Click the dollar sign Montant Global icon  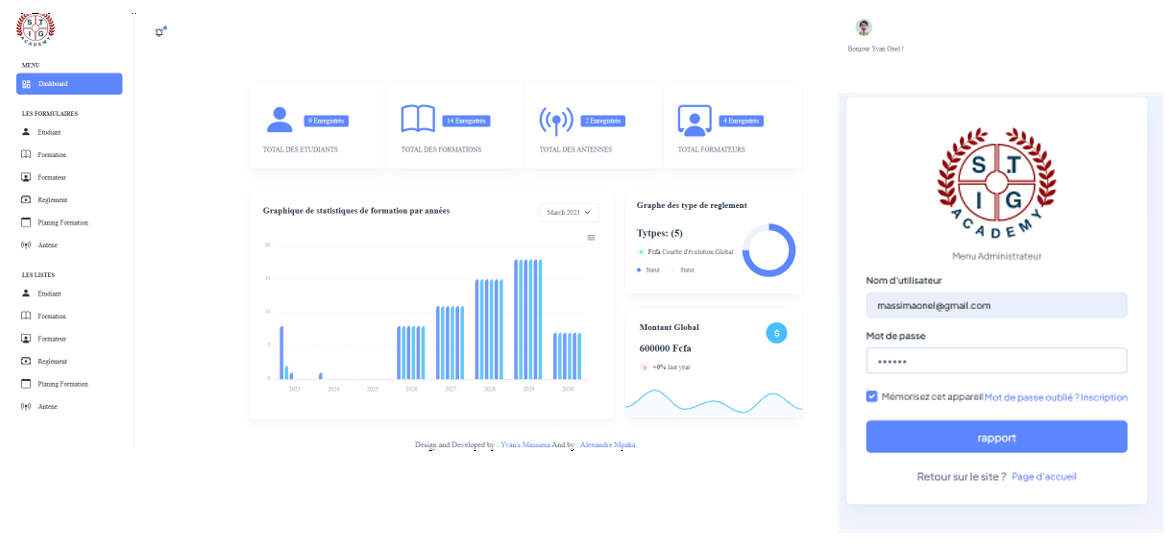(x=776, y=333)
